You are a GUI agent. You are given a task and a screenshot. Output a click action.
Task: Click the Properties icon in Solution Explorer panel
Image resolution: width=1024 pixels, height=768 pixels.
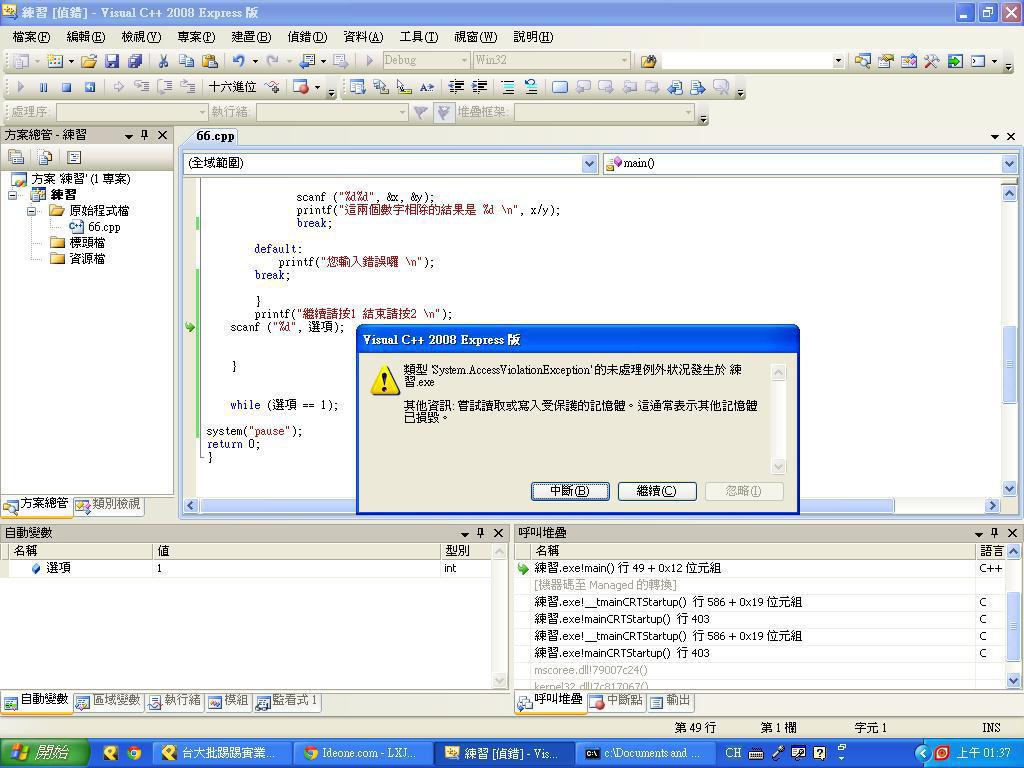16,157
